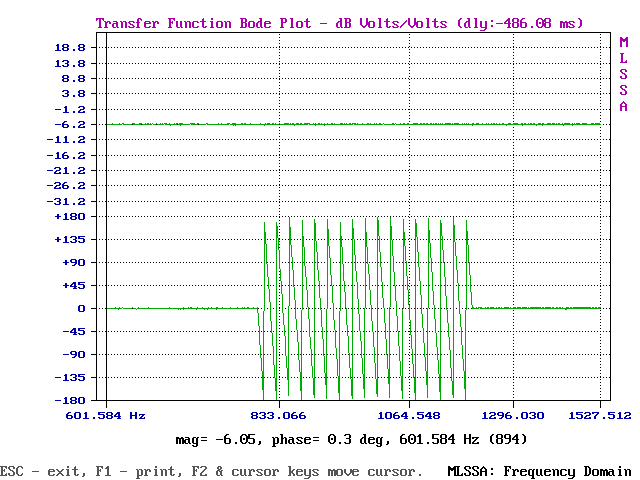Click the 'ESC - exit' hint

(x=42, y=472)
